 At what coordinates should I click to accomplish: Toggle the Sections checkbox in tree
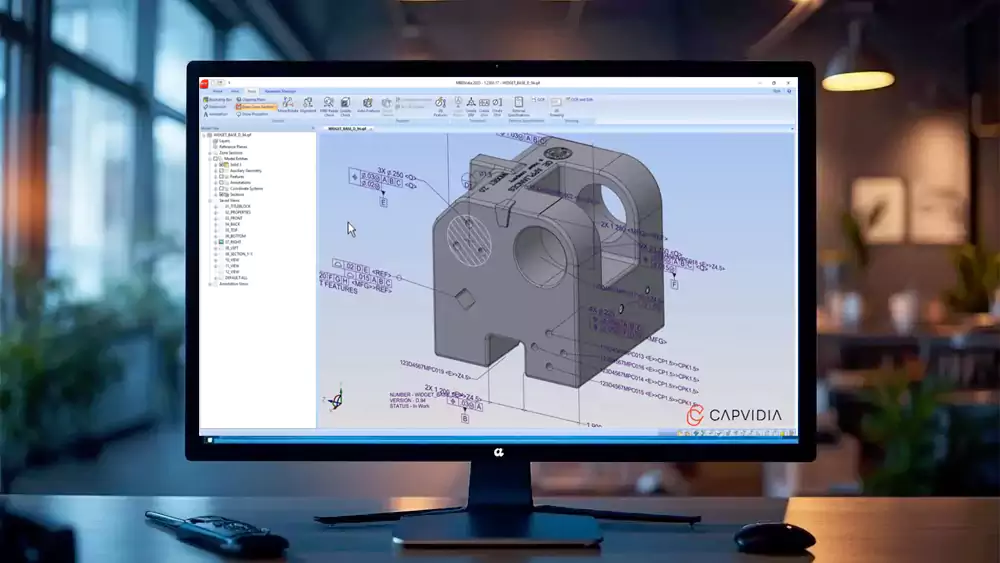(221, 194)
